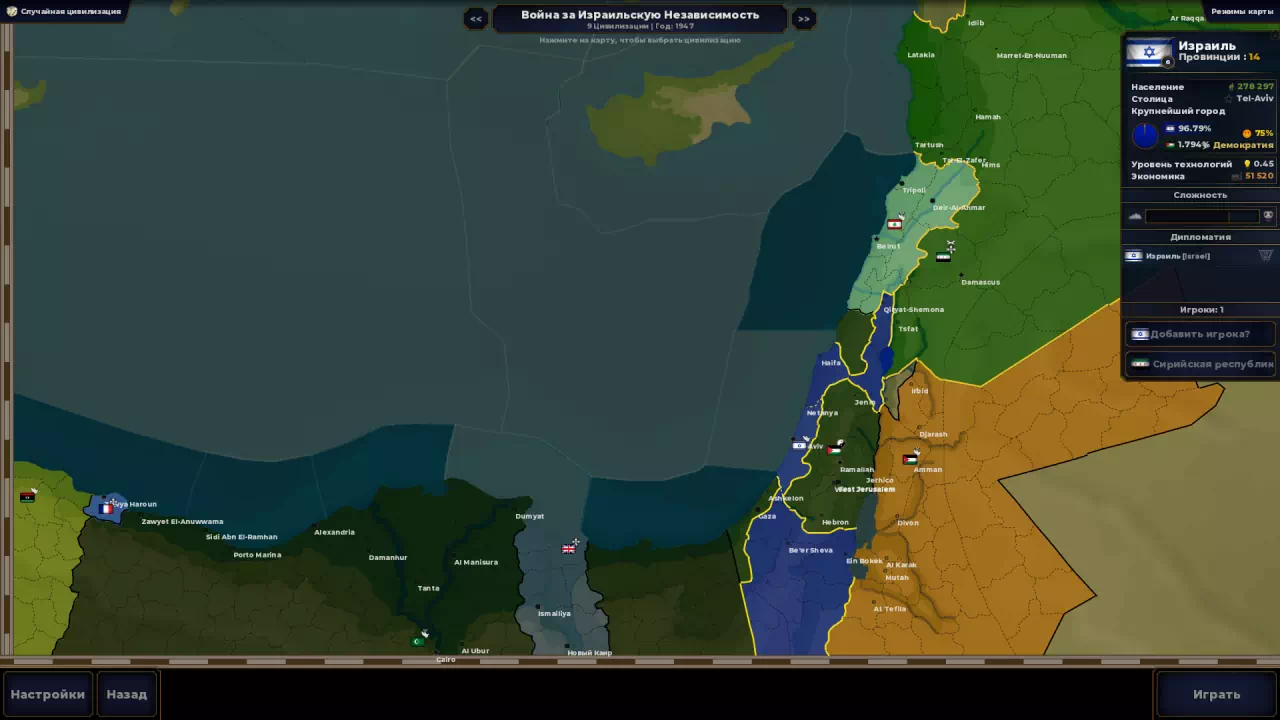Click the easy difficulty icon left of the slider
The height and width of the screenshot is (720, 1280).
(1135, 216)
